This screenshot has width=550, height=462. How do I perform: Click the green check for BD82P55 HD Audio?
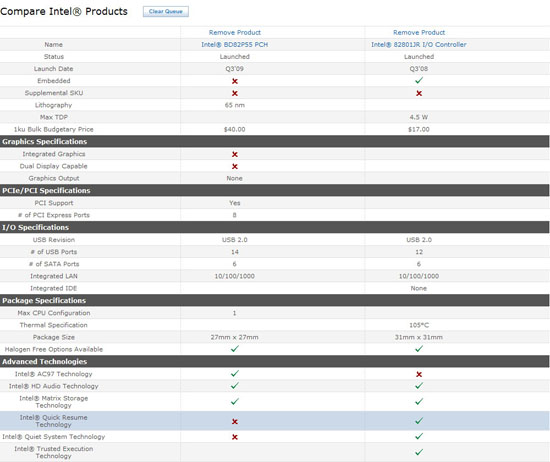coord(235,386)
